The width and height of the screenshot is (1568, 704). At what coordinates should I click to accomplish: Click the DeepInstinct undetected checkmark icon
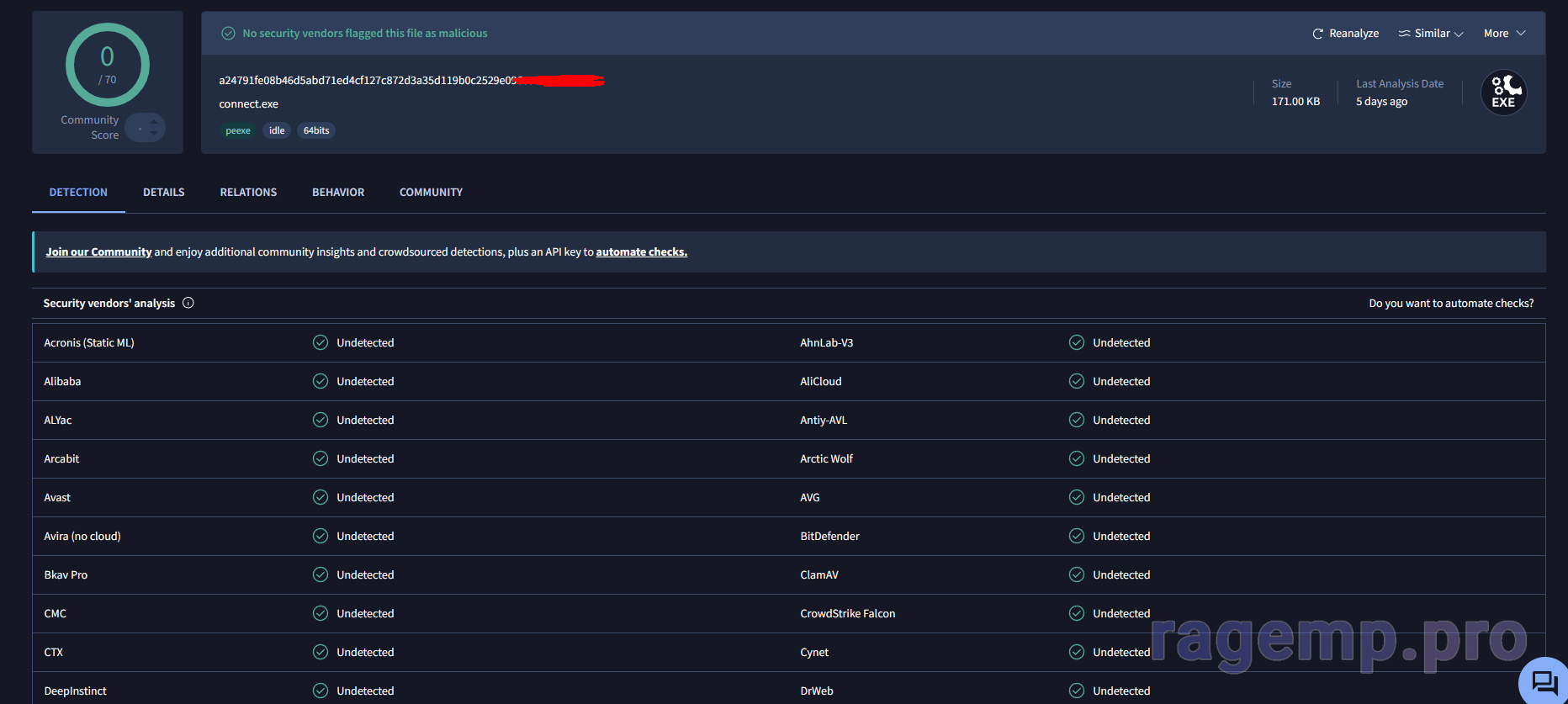(320, 691)
